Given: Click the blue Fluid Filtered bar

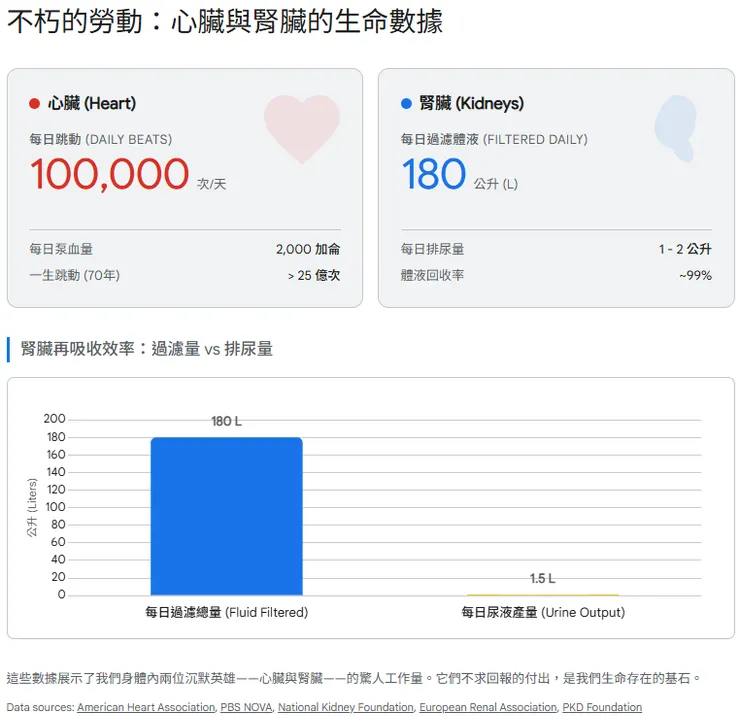Looking at the screenshot, I should click(x=227, y=516).
